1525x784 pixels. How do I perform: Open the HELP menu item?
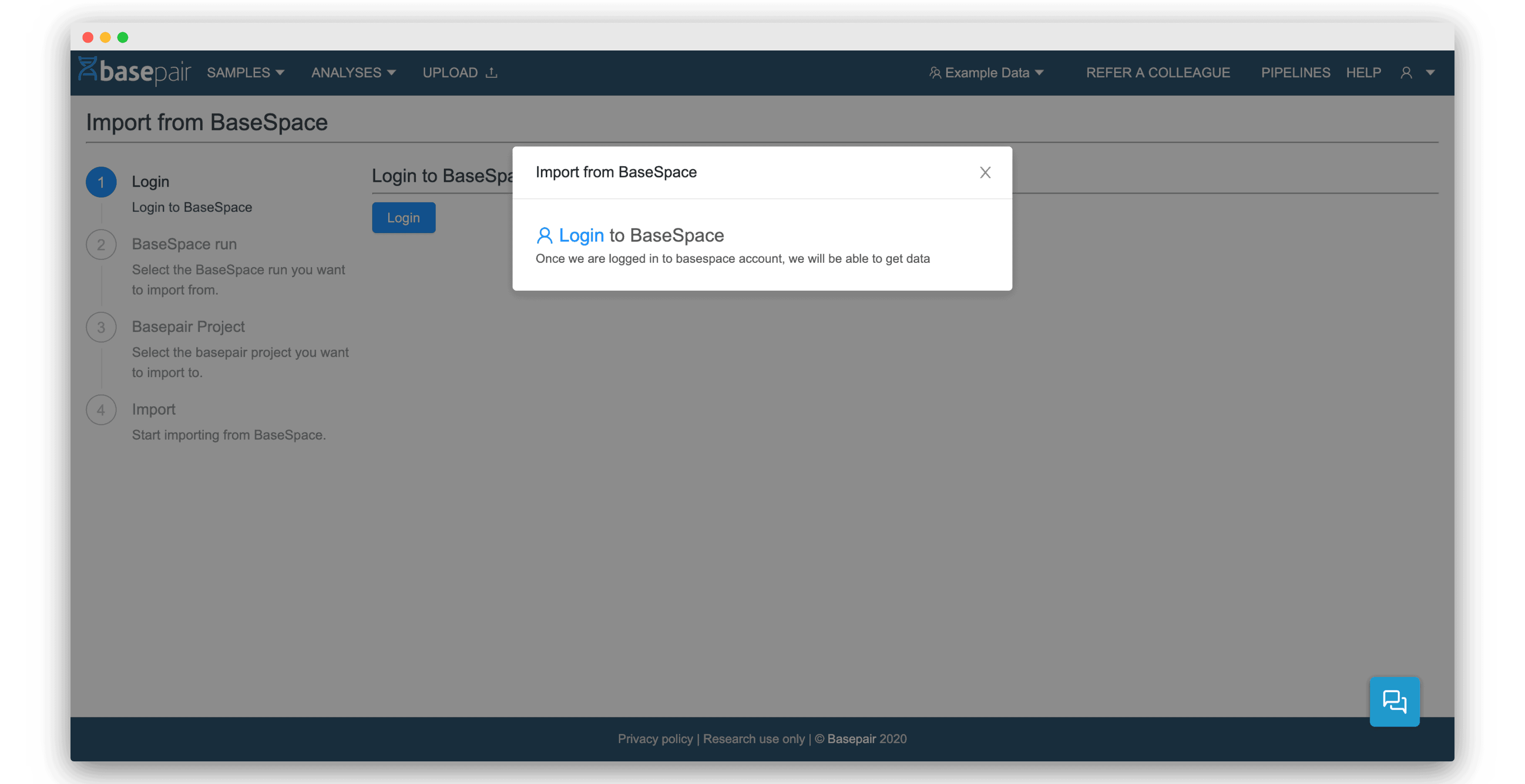[x=1364, y=72]
